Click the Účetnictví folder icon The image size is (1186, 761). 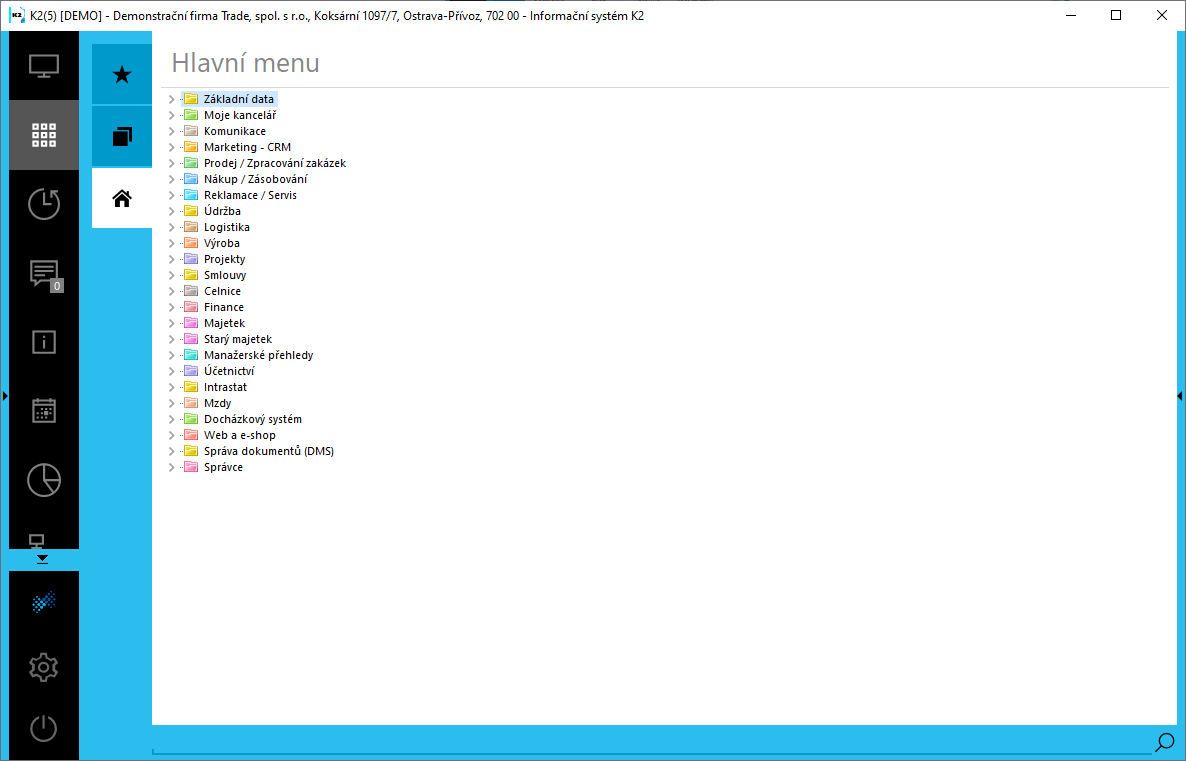[x=191, y=371]
